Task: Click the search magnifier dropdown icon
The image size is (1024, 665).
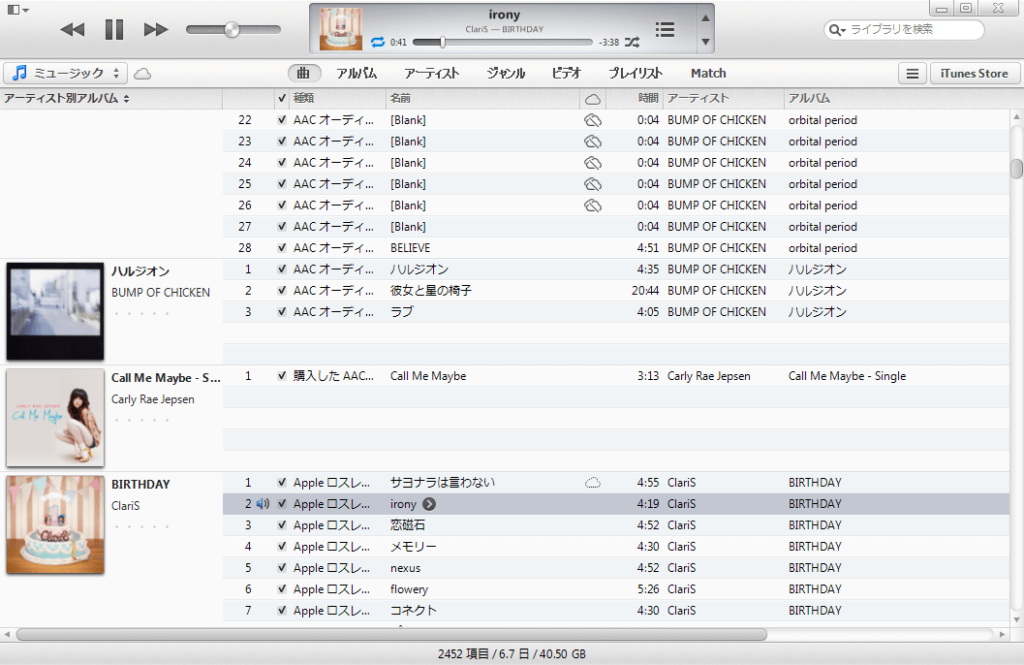Action: click(837, 29)
